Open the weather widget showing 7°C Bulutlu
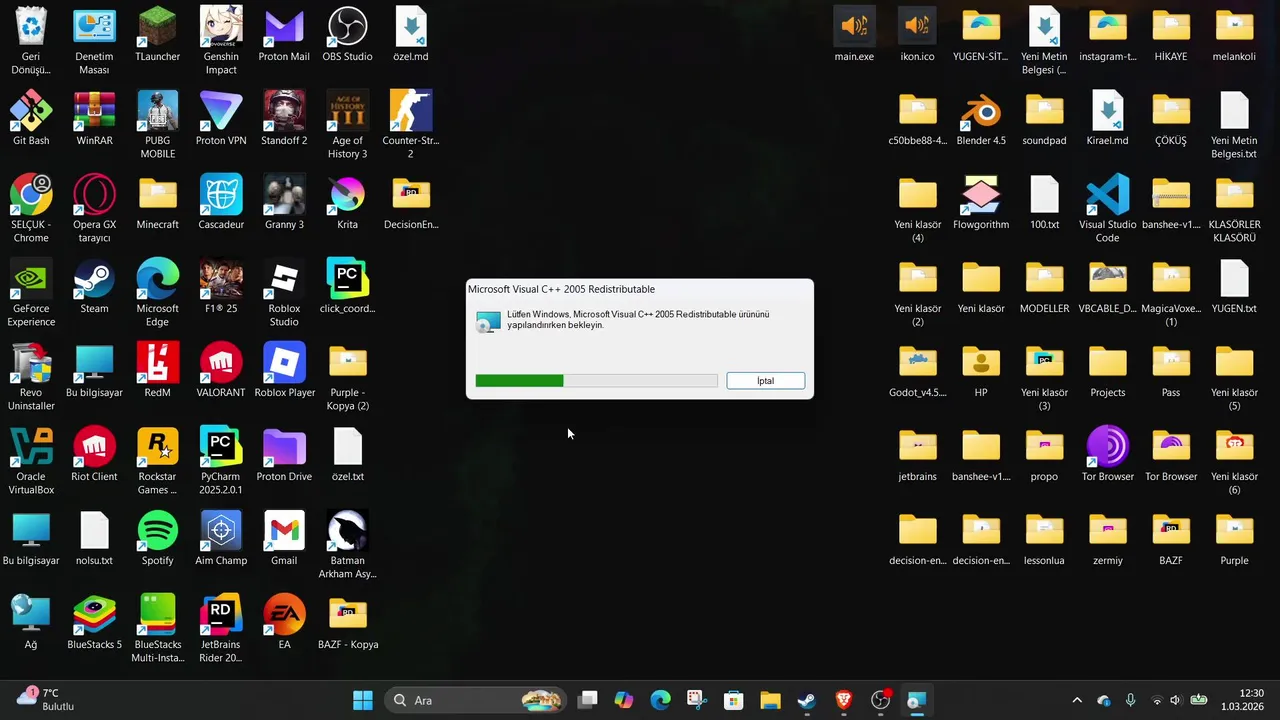Viewport: 1280px width, 720px height. (x=46, y=700)
